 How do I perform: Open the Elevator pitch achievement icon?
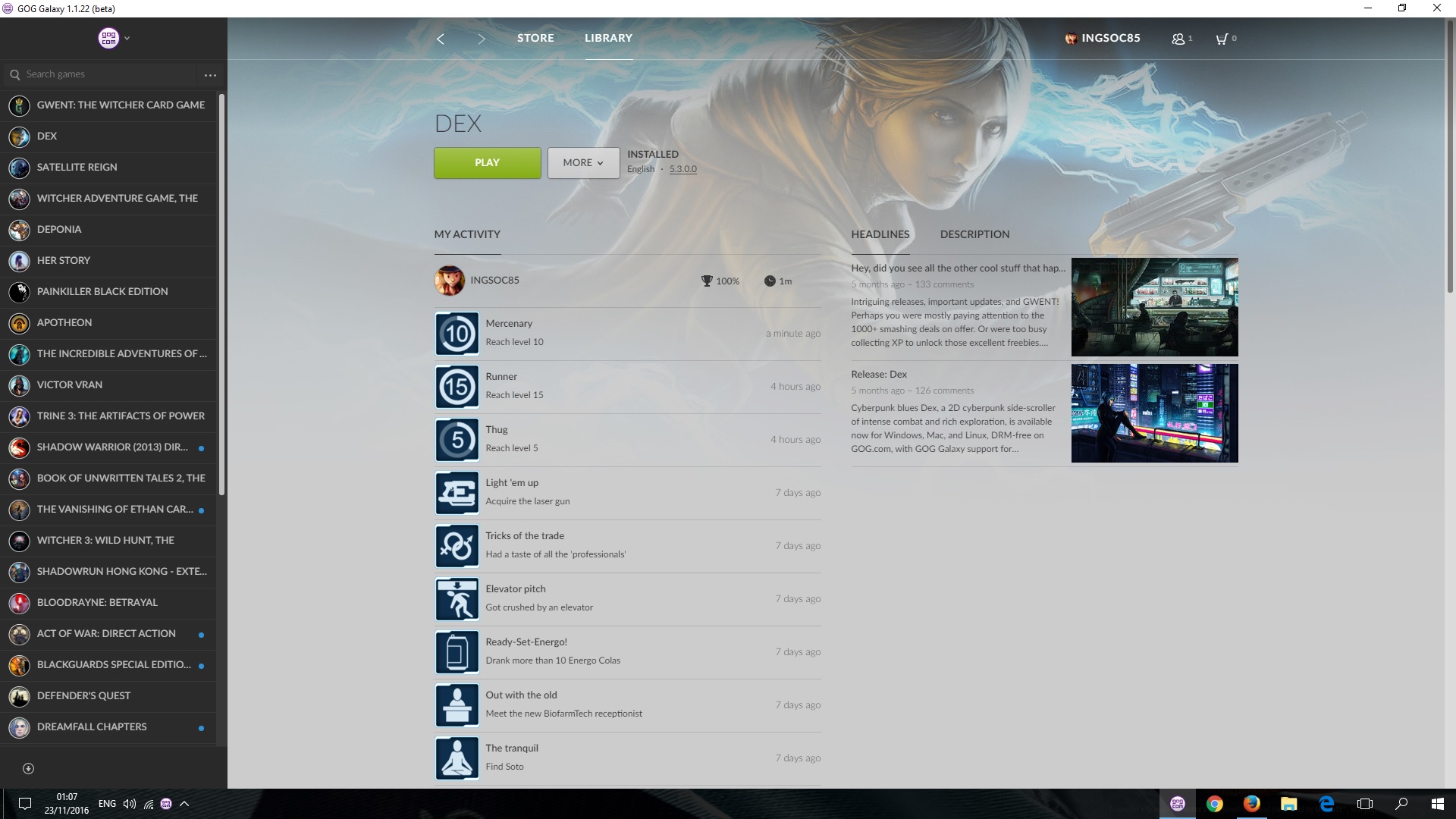point(457,599)
